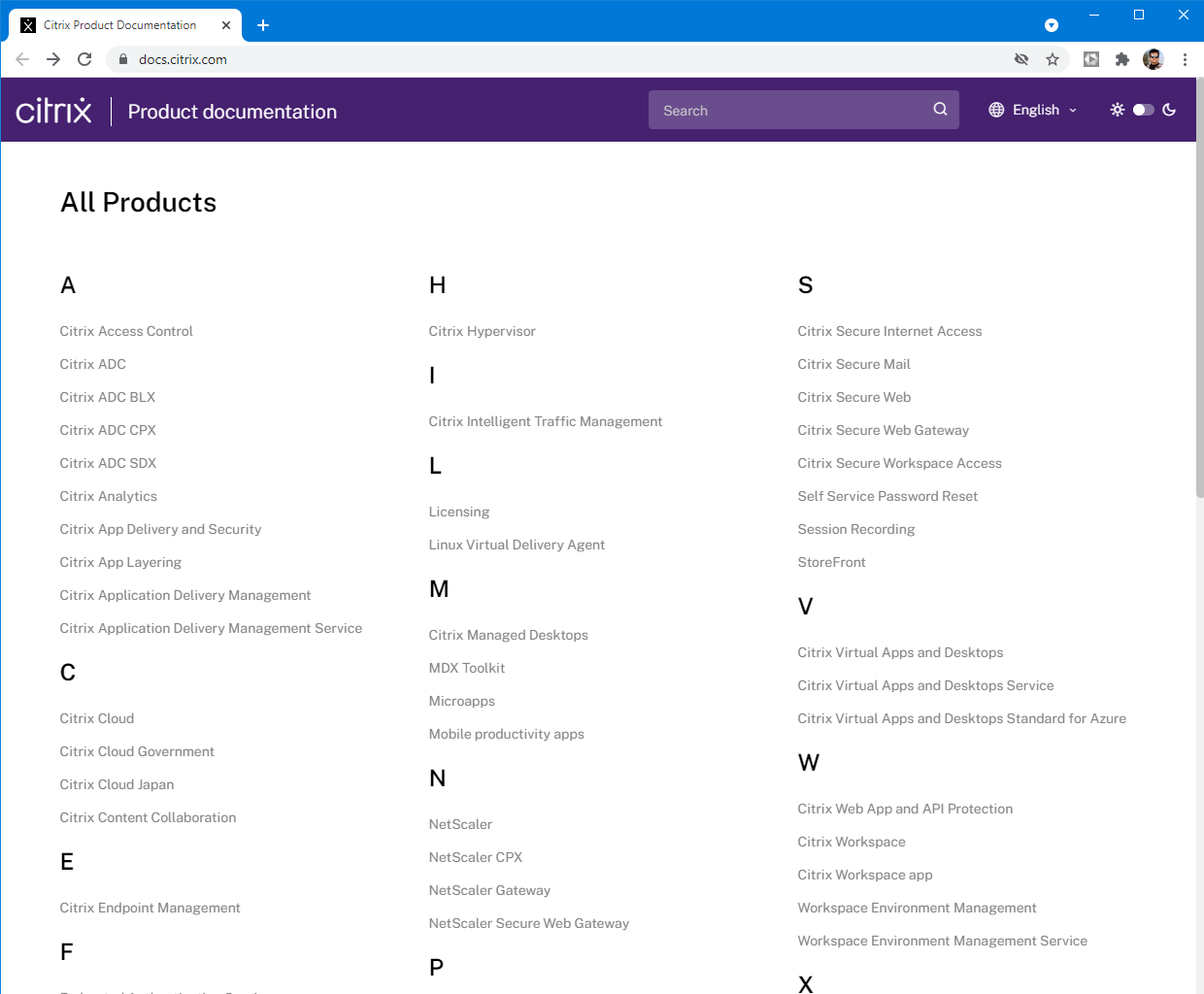Click the profile avatar icon

click(1154, 59)
